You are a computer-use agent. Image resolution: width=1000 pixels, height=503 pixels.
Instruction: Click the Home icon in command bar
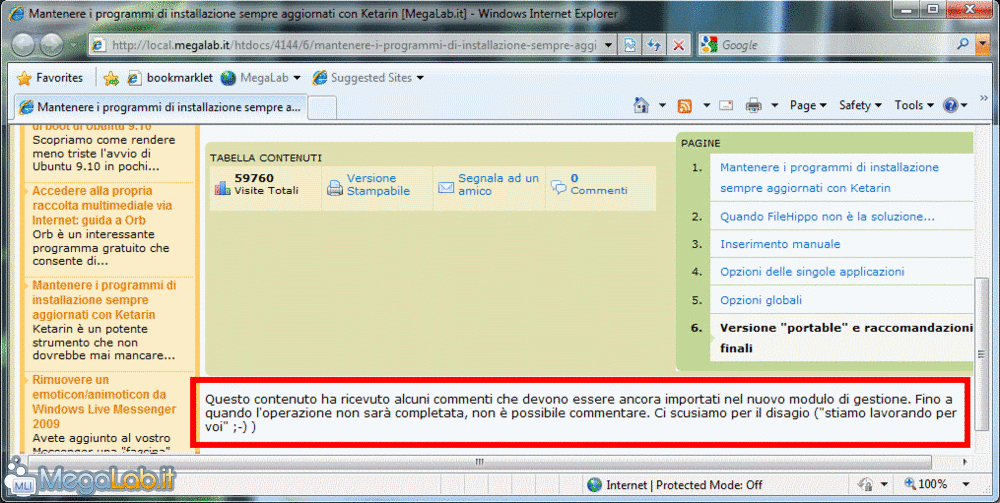(x=641, y=105)
